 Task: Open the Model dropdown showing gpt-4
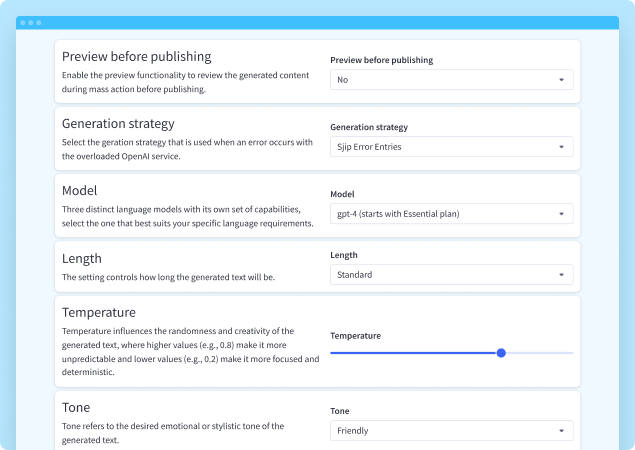[451, 213]
